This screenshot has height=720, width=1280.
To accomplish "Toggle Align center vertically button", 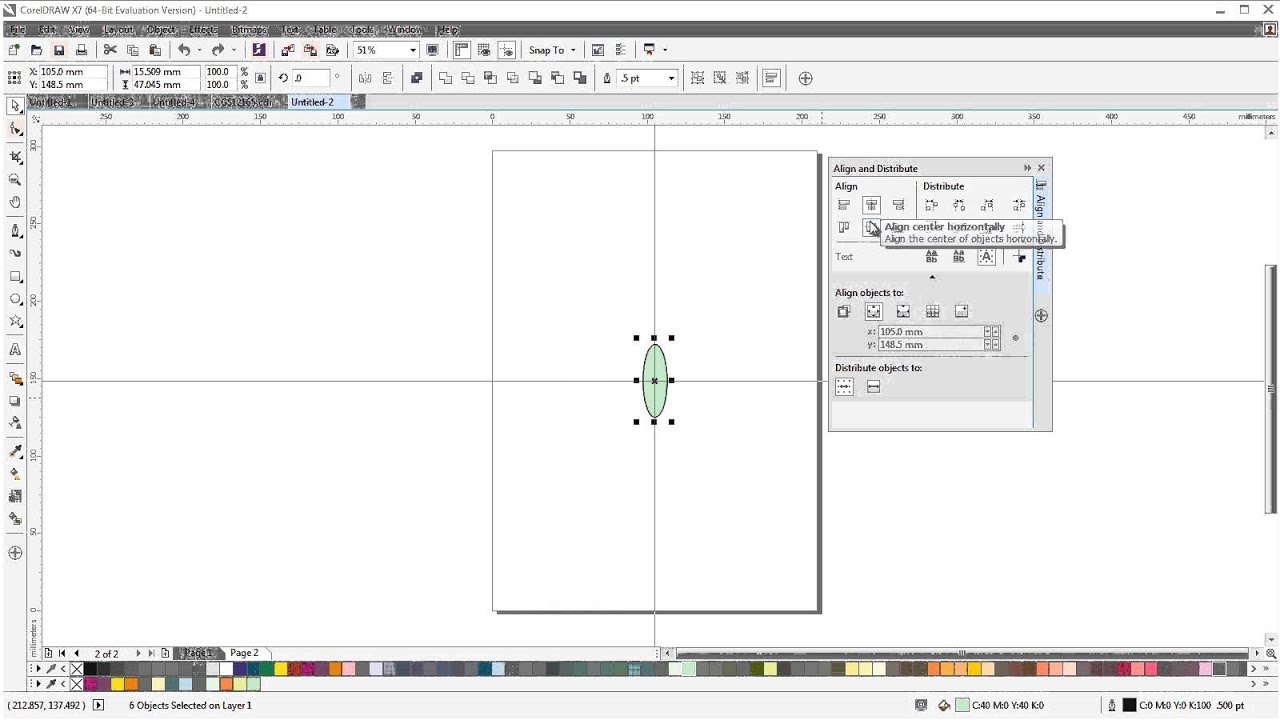I will [871, 228].
